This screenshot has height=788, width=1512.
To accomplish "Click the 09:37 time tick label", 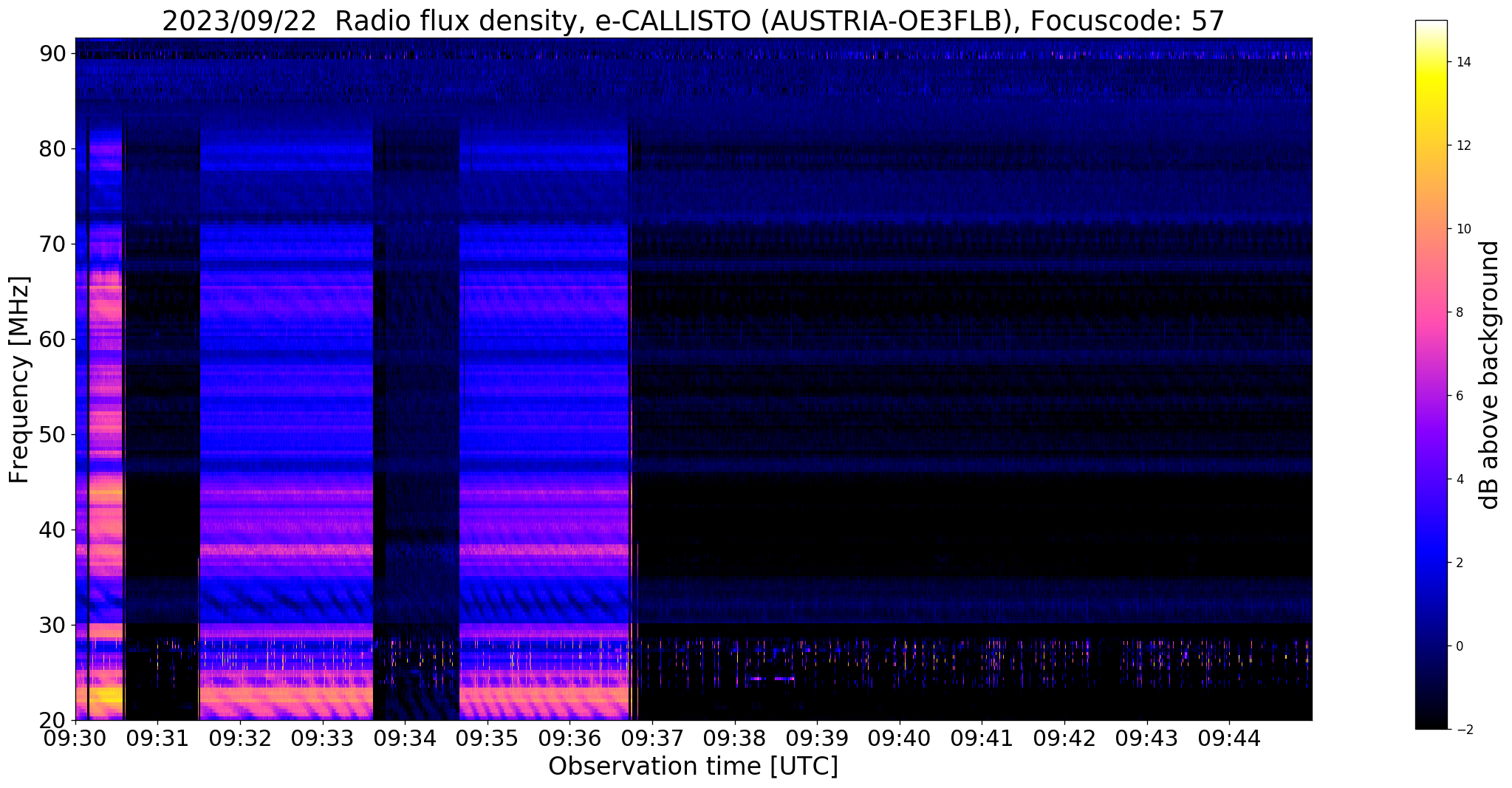I will coord(651,737).
